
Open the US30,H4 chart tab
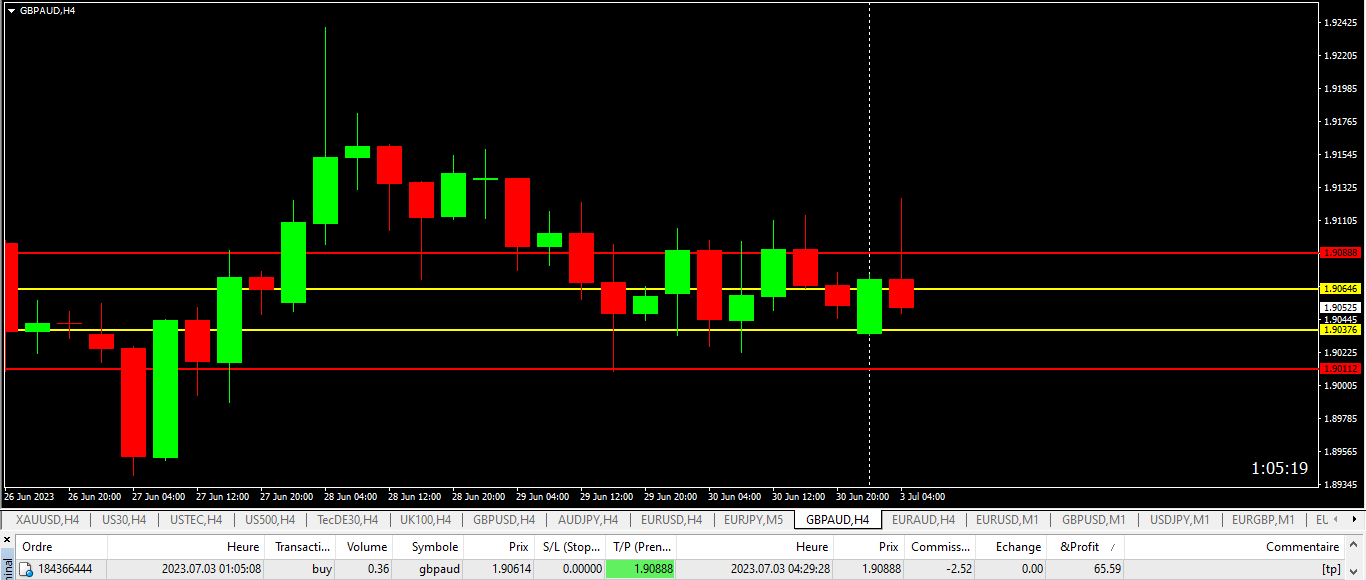click(x=124, y=520)
